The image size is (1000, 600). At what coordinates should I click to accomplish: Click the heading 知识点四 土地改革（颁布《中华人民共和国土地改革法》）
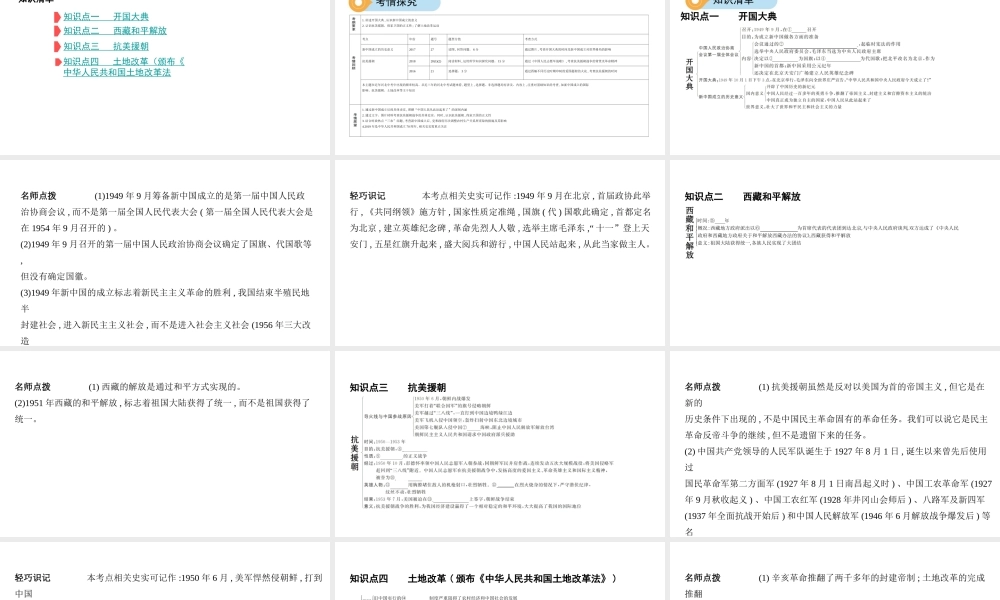[x=483, y=578]
